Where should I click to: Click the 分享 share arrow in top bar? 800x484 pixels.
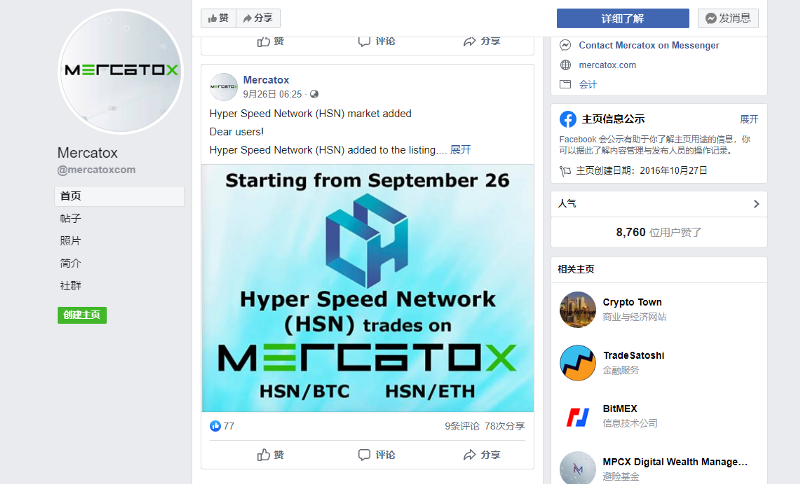coord(258,18)
